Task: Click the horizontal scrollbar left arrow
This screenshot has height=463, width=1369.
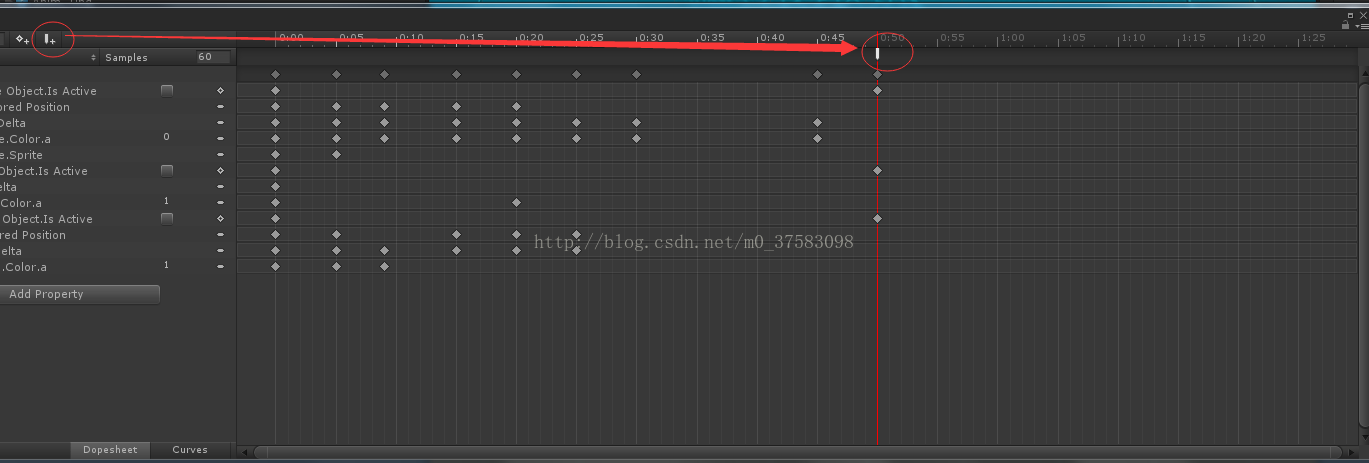Action: pyautogui.click(x=246, y=452)
